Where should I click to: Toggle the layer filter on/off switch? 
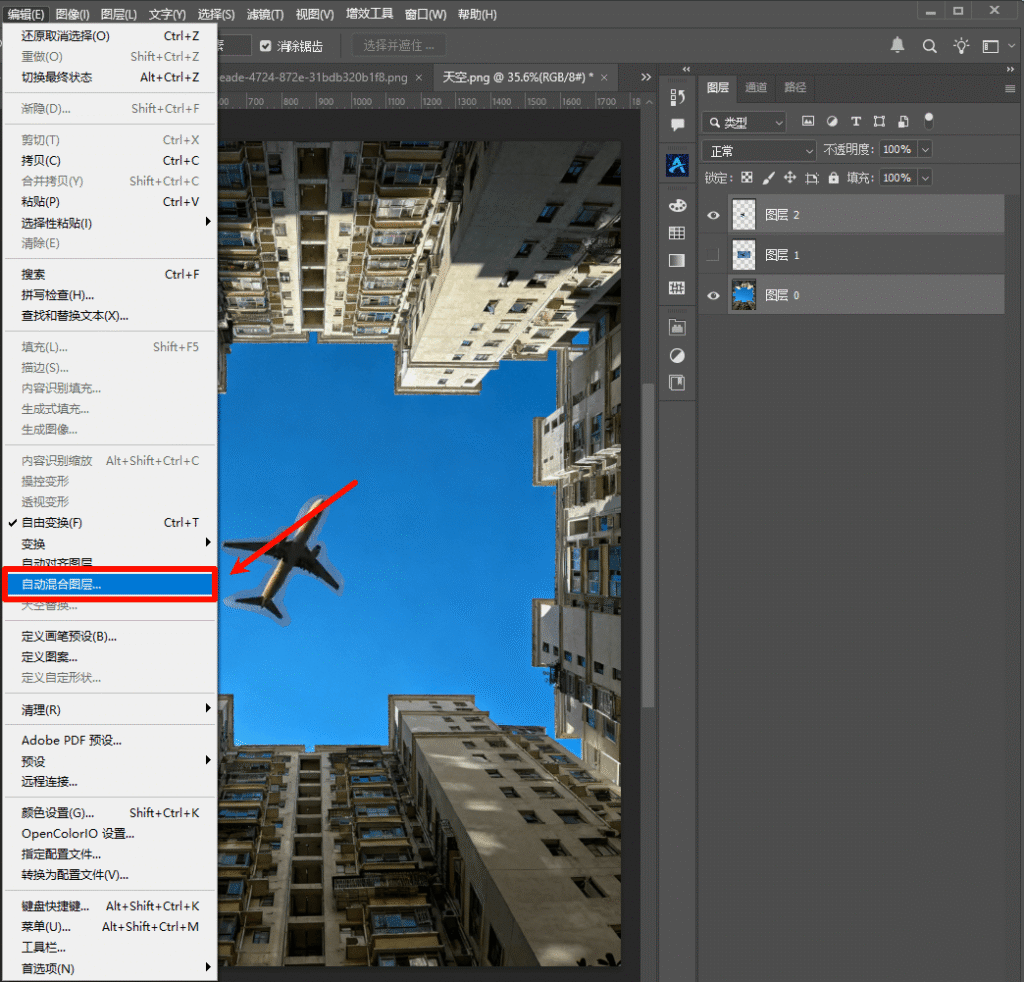(x=928, y=121)
